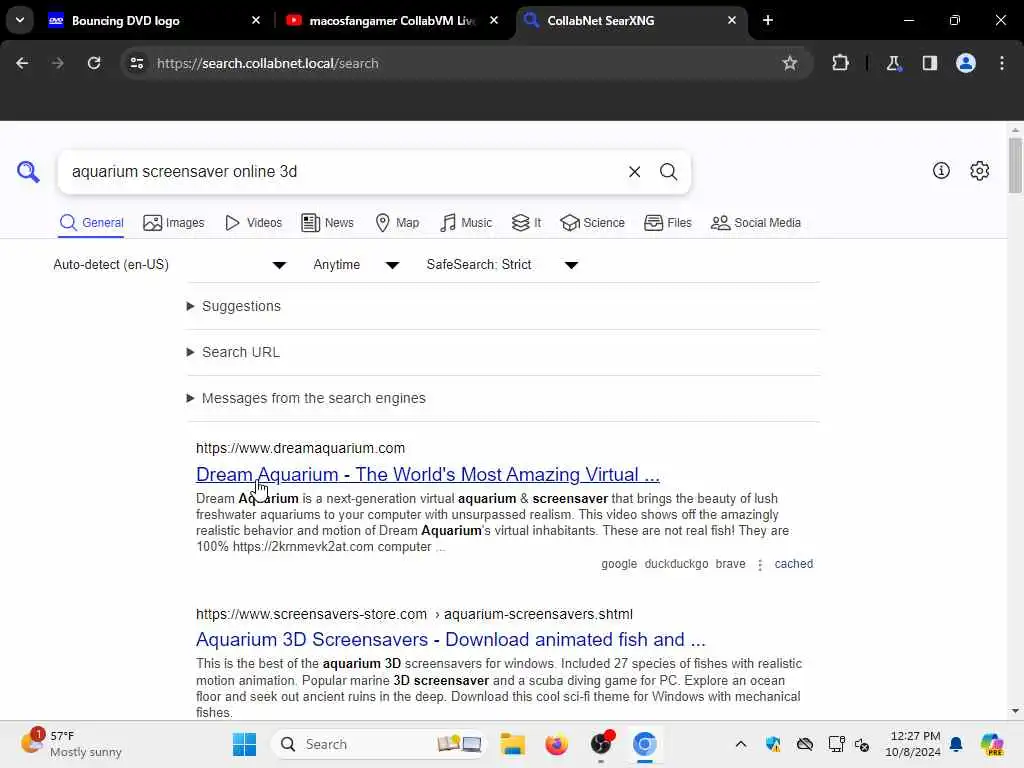Open the Windows Start menu
The width and height of the screenshot is (1024, 768).
pos(244,744)
